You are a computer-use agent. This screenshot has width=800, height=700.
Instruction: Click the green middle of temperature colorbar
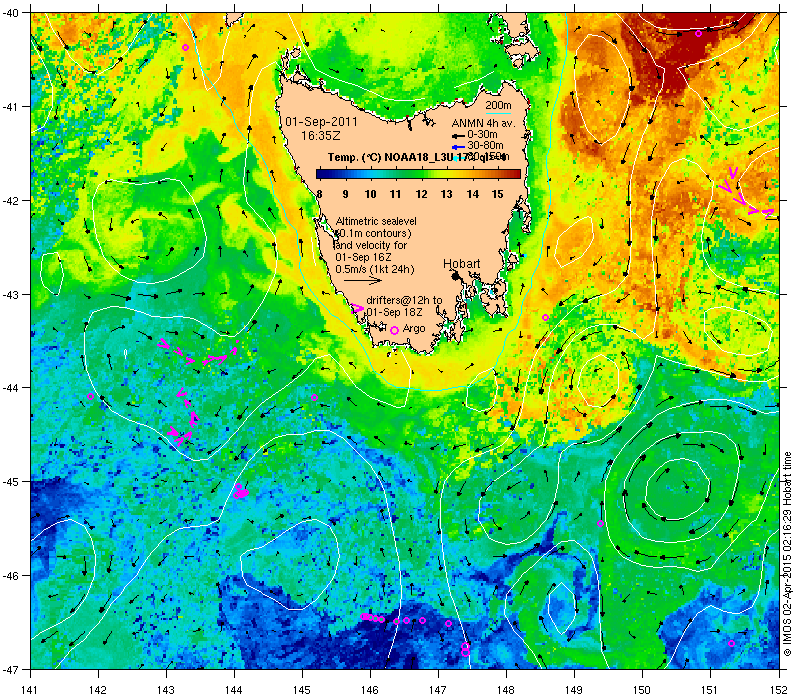418,174
